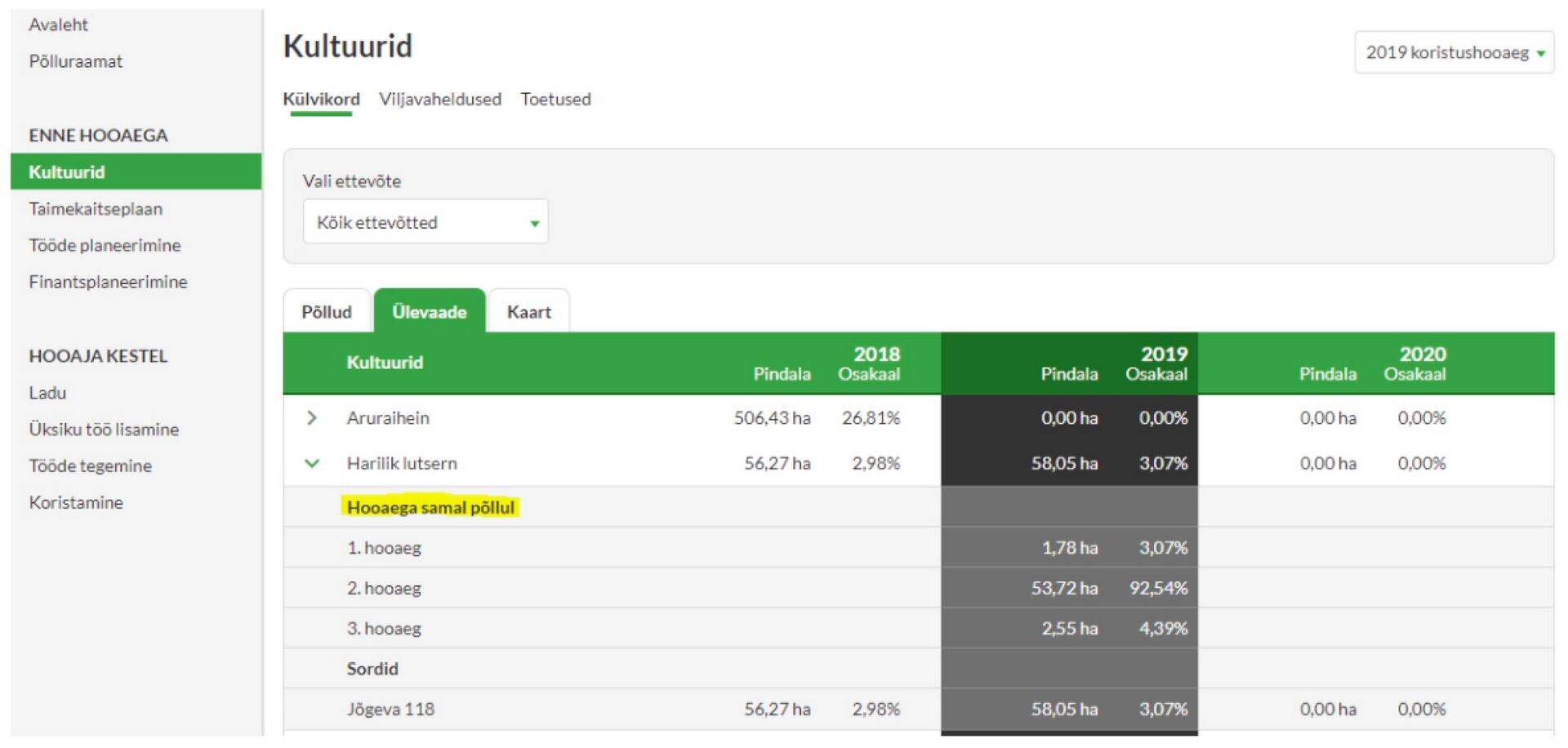Open the Toetused section
1568x748 pixels.
click(555, 100)
